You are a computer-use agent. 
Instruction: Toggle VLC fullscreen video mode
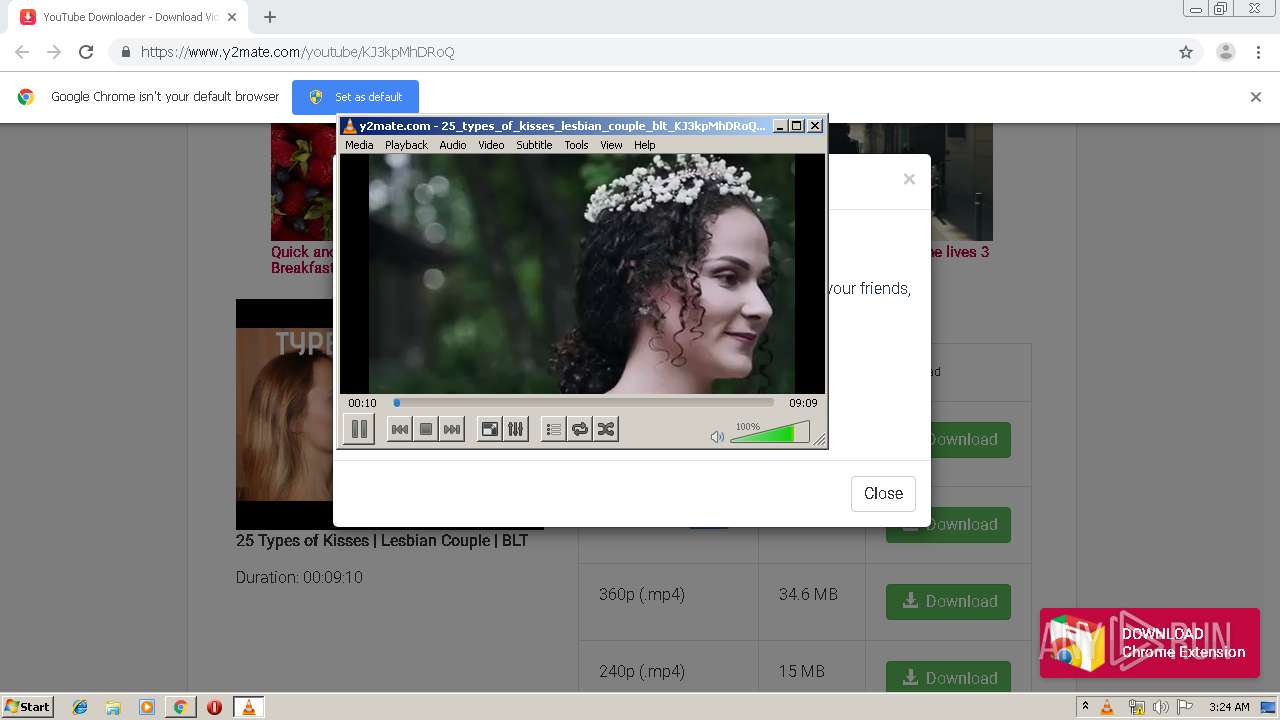tap(490, 429)
